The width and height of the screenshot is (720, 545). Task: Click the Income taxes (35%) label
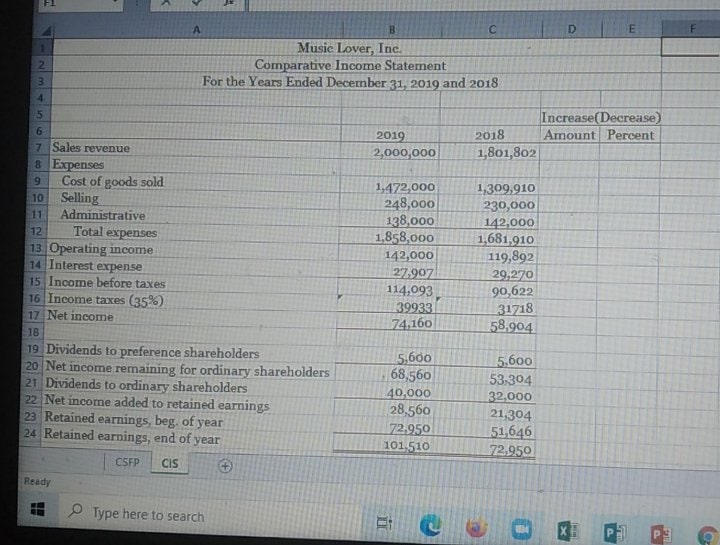pyautogui.click(x=106, y=299)
